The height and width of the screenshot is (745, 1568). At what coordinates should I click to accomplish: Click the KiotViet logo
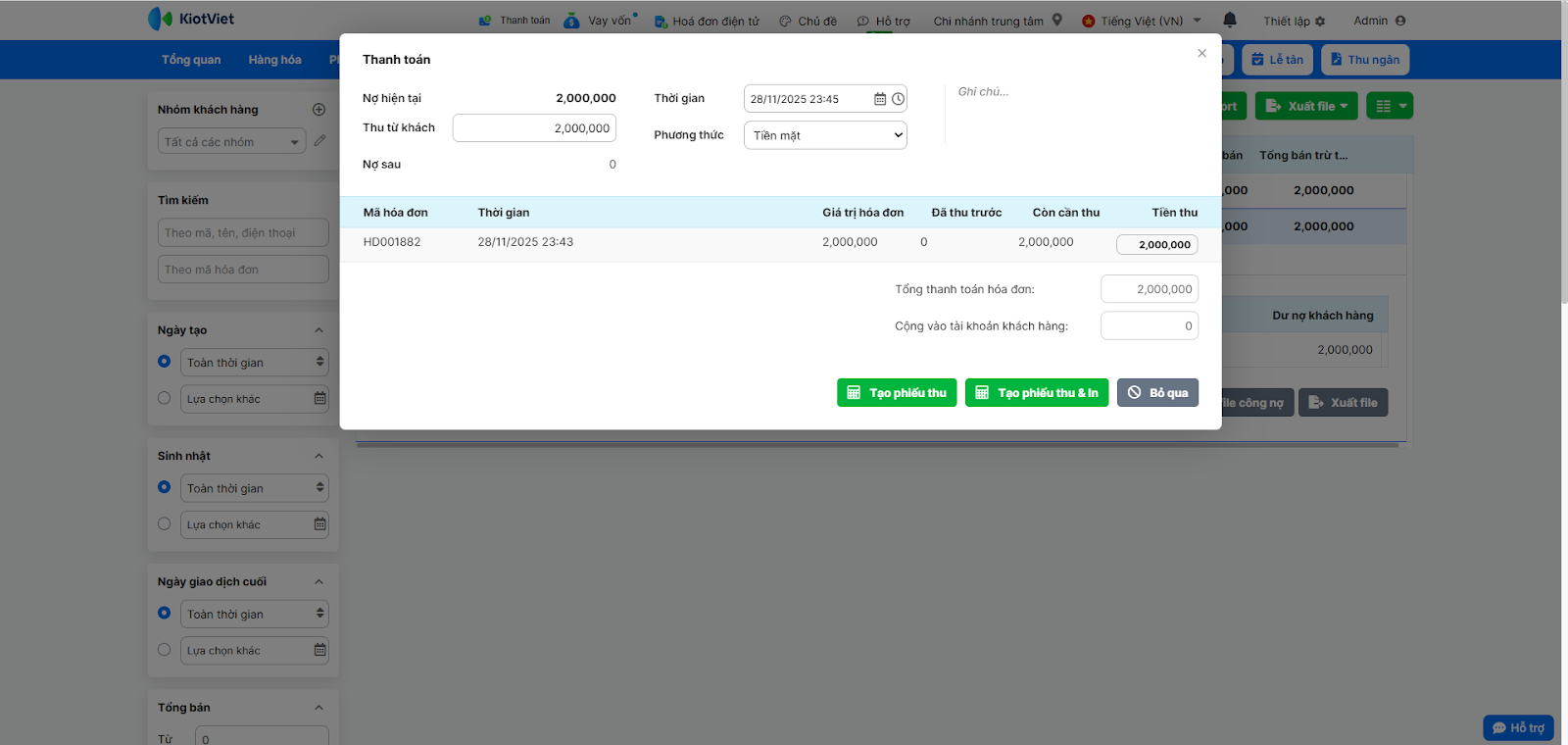(x=191, y=19)
